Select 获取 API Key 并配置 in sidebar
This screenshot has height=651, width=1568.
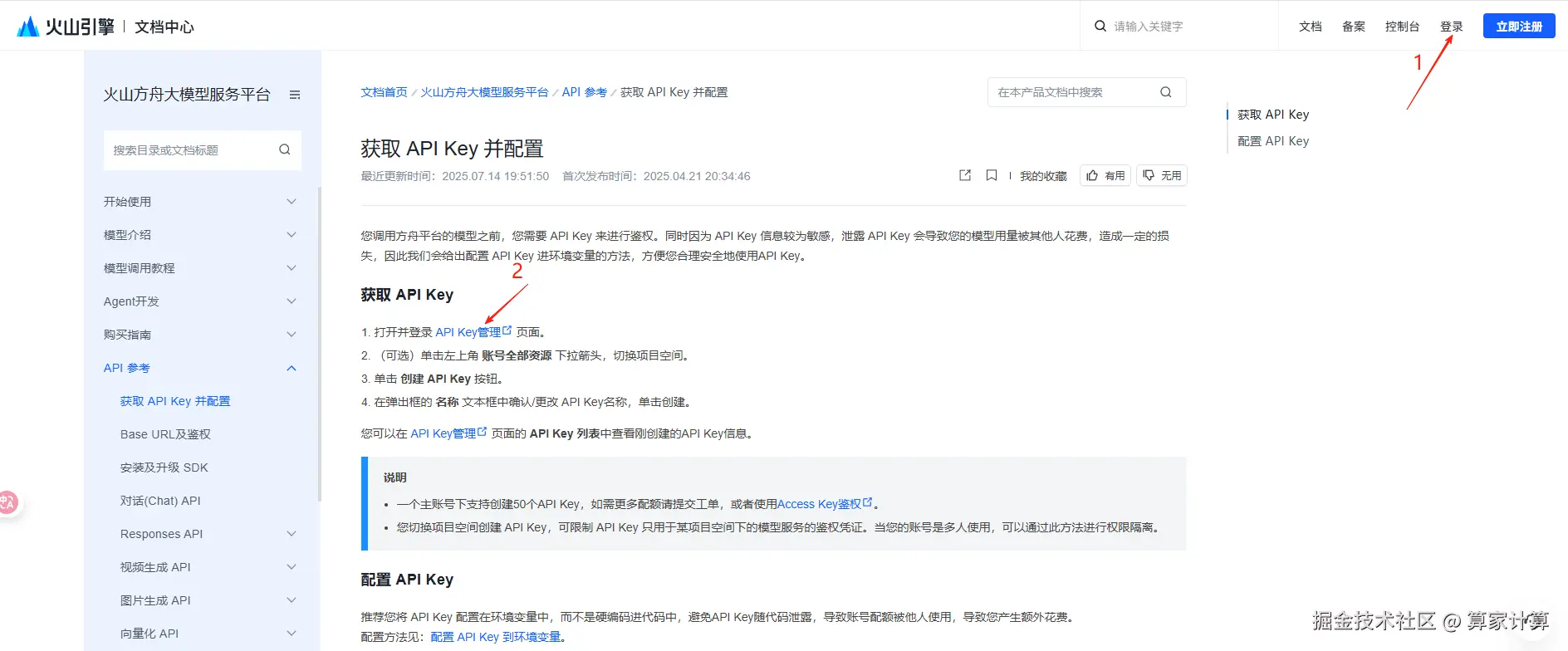pyautogui.click(x=175, y=401)
